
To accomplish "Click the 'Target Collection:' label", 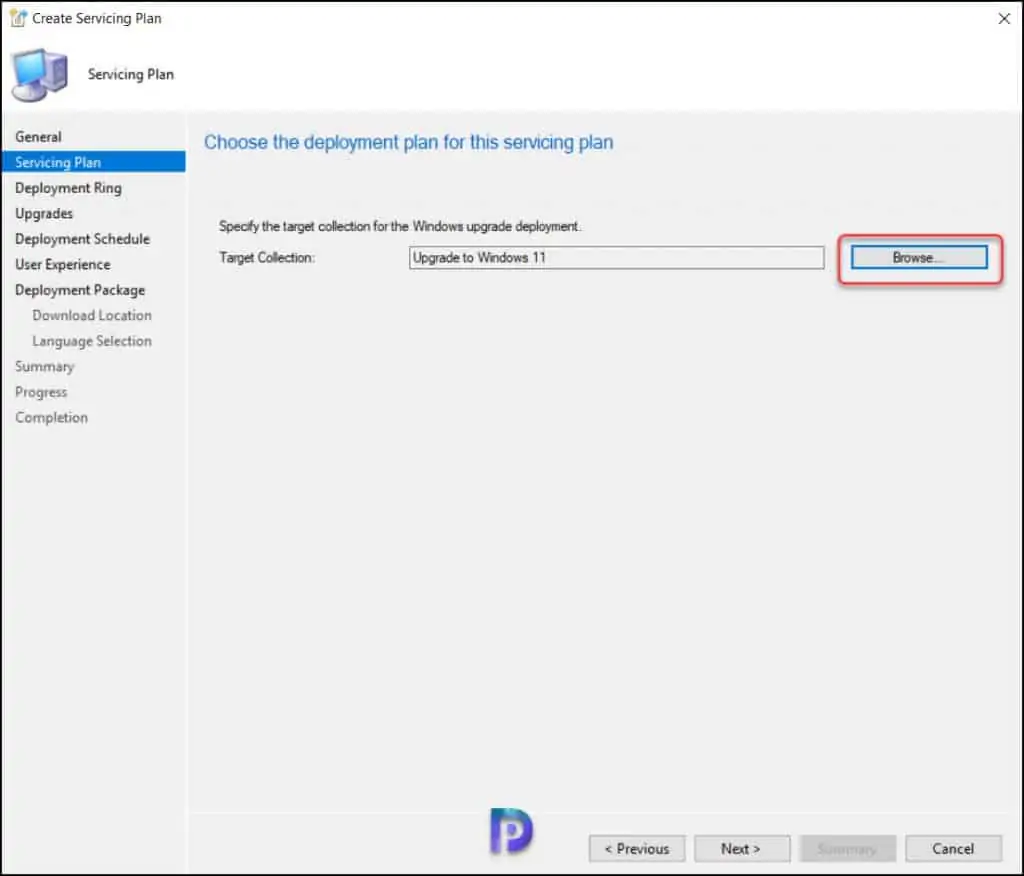I will (x=266, y=257).
